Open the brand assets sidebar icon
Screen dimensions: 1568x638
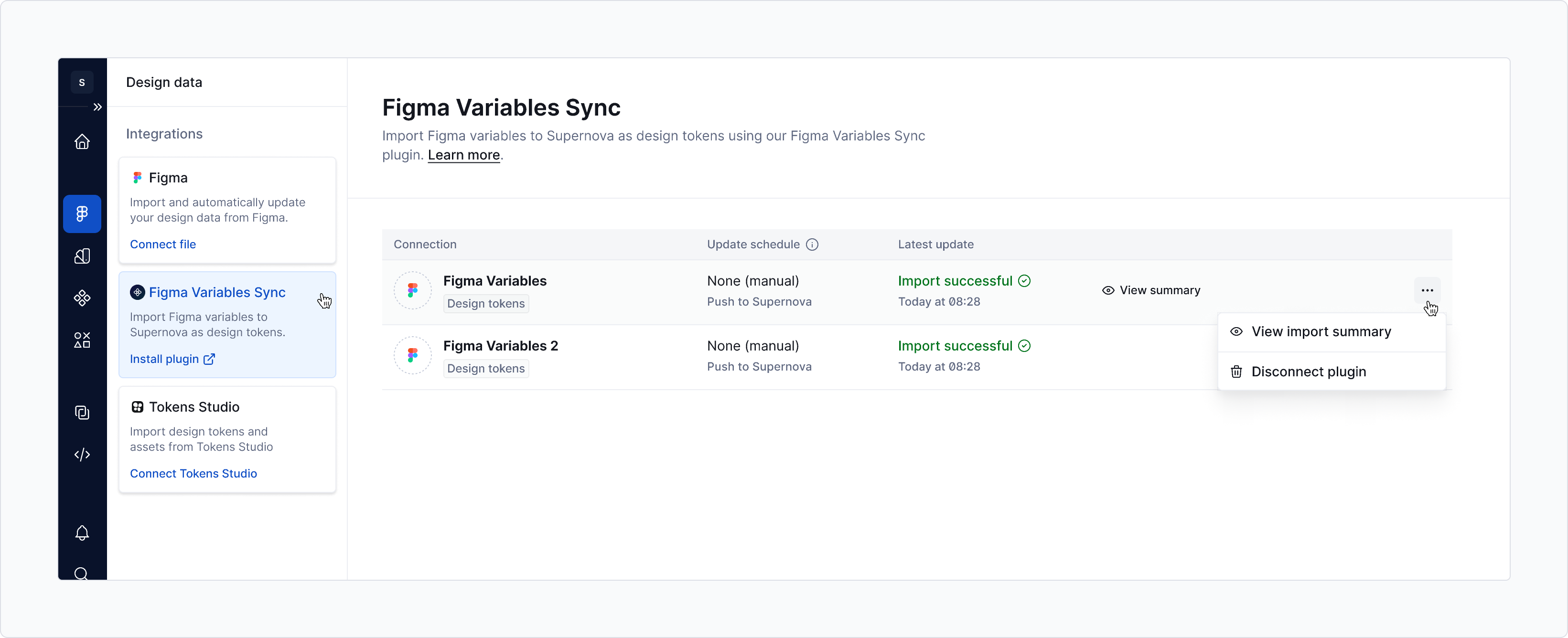pyautogui.click(x=82, y=256)
